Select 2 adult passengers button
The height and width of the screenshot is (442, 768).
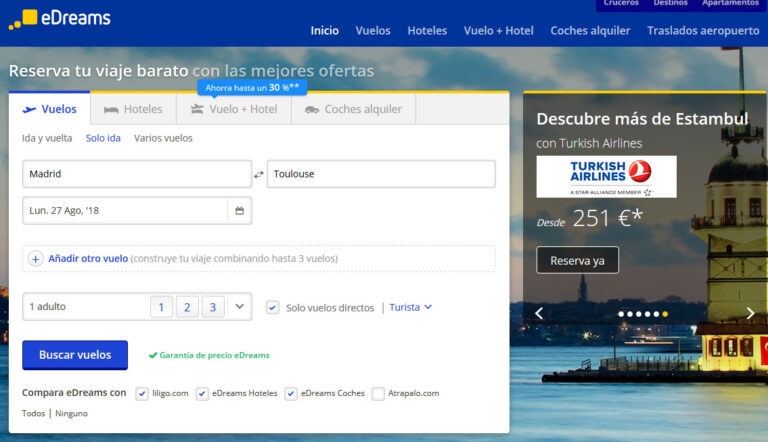[x=187, y=307]
